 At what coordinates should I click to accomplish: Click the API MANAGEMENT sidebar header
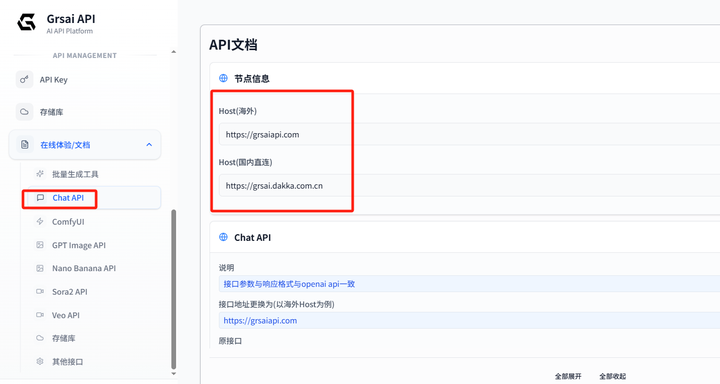[x=84, y=56]
